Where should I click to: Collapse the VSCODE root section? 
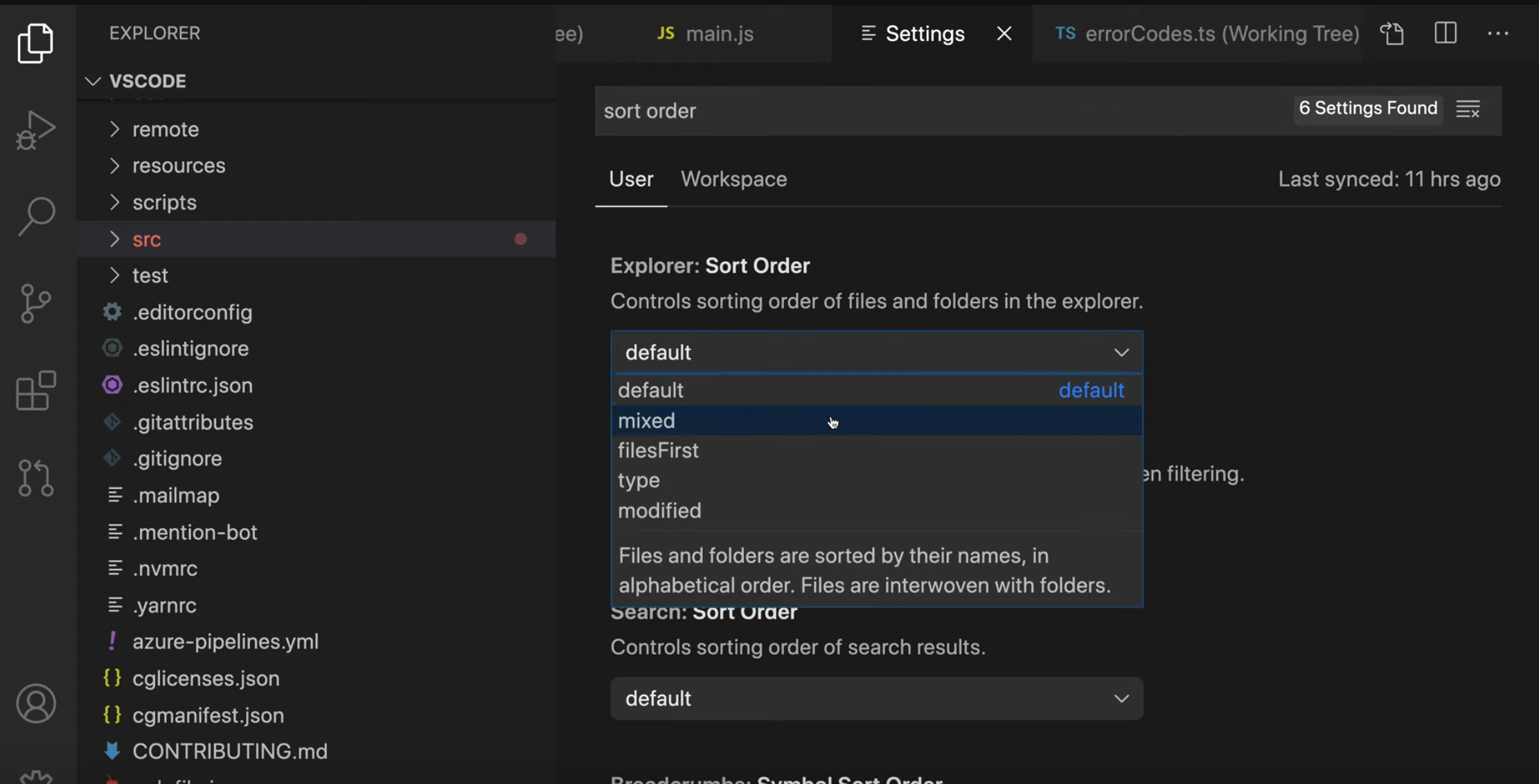pyautogui.click(x=93, y=81)
